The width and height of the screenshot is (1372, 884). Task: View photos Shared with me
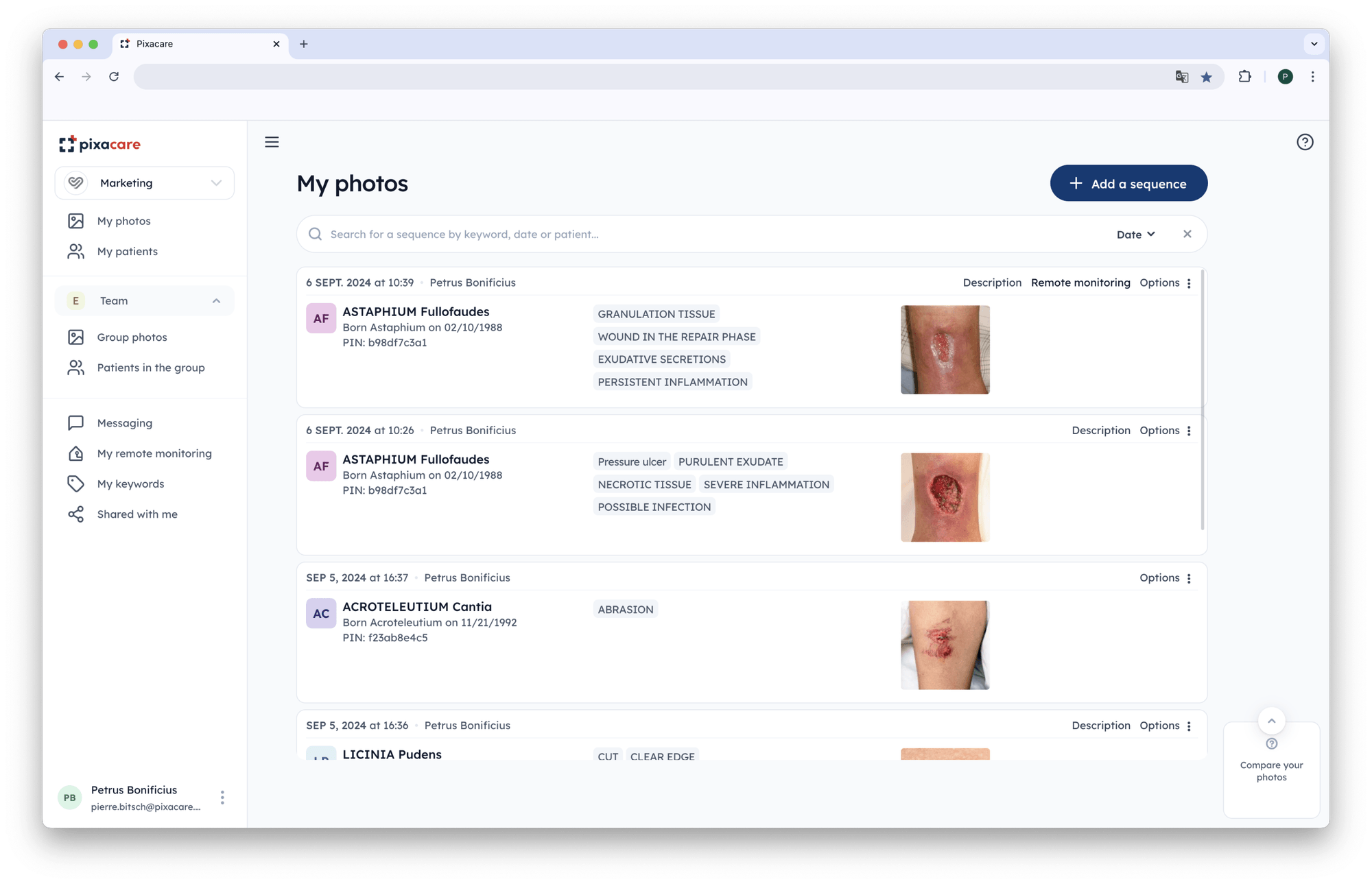click(x=137, y=514)
